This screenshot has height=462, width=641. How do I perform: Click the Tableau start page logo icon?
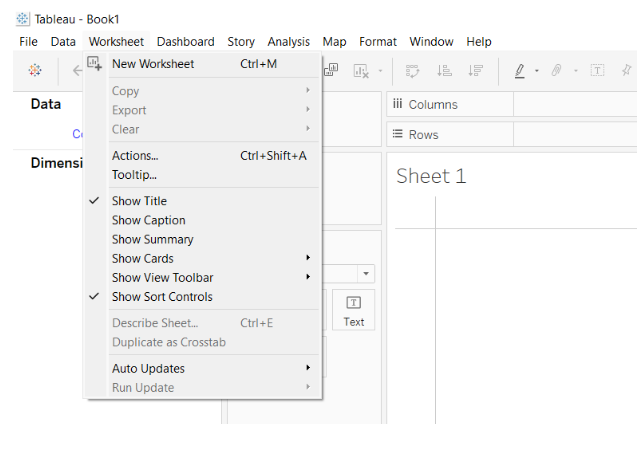point(34,70)
